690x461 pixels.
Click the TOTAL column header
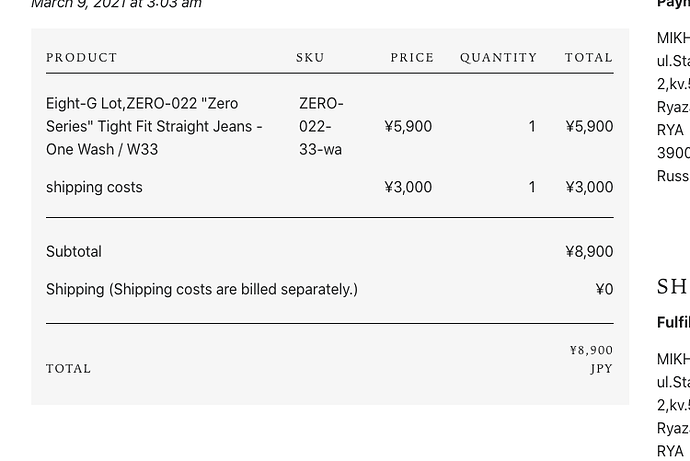click(589, 58)
